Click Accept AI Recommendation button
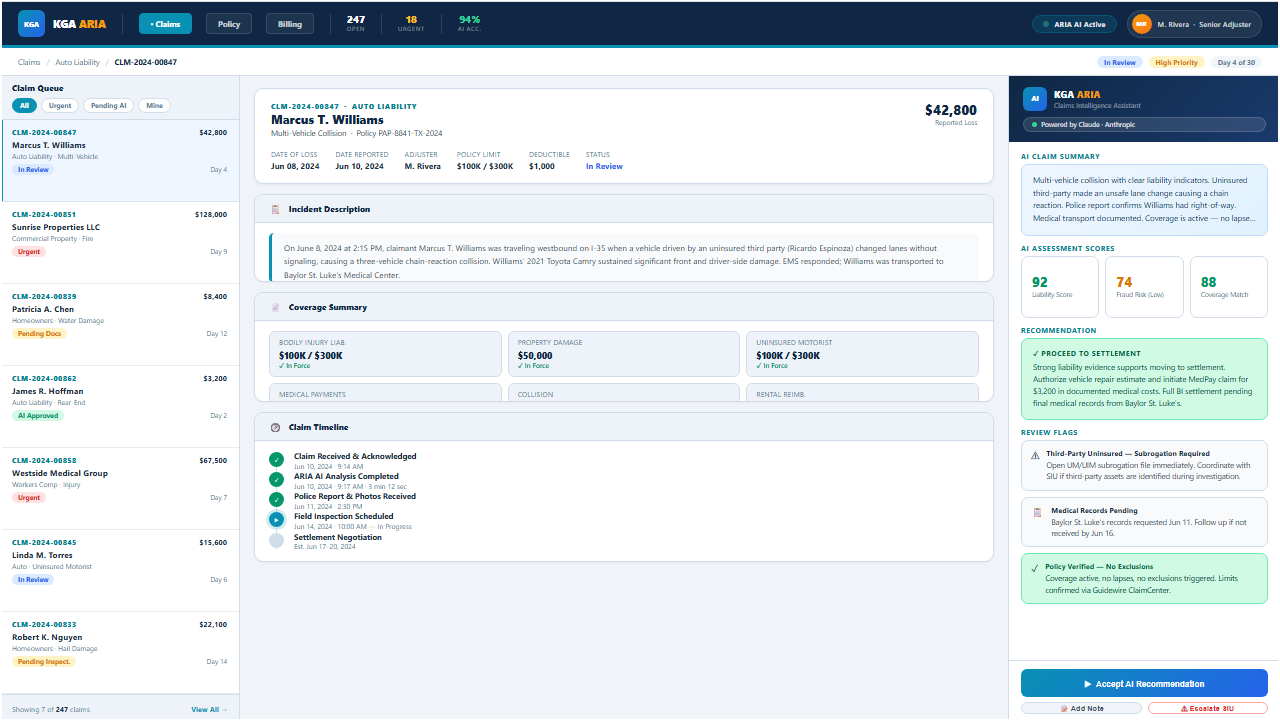1280x720 pixels. [1144, 684]
